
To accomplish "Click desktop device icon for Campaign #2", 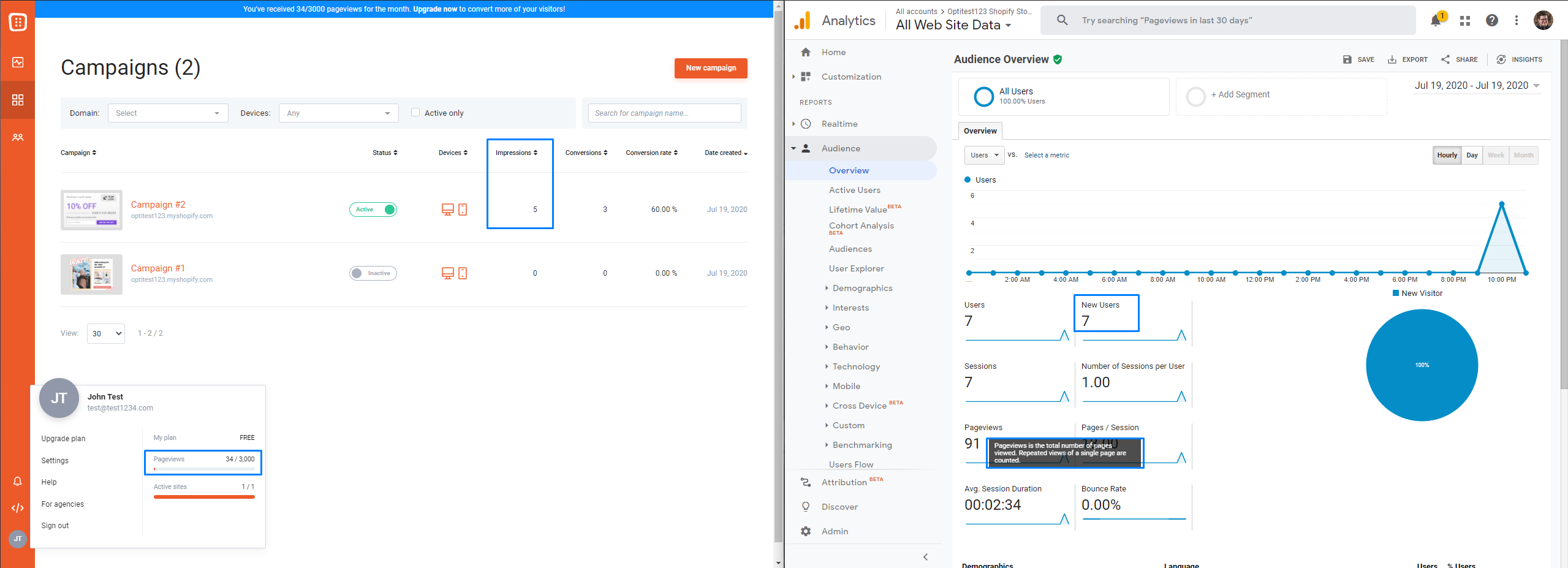I will click(x=448, y=210).
